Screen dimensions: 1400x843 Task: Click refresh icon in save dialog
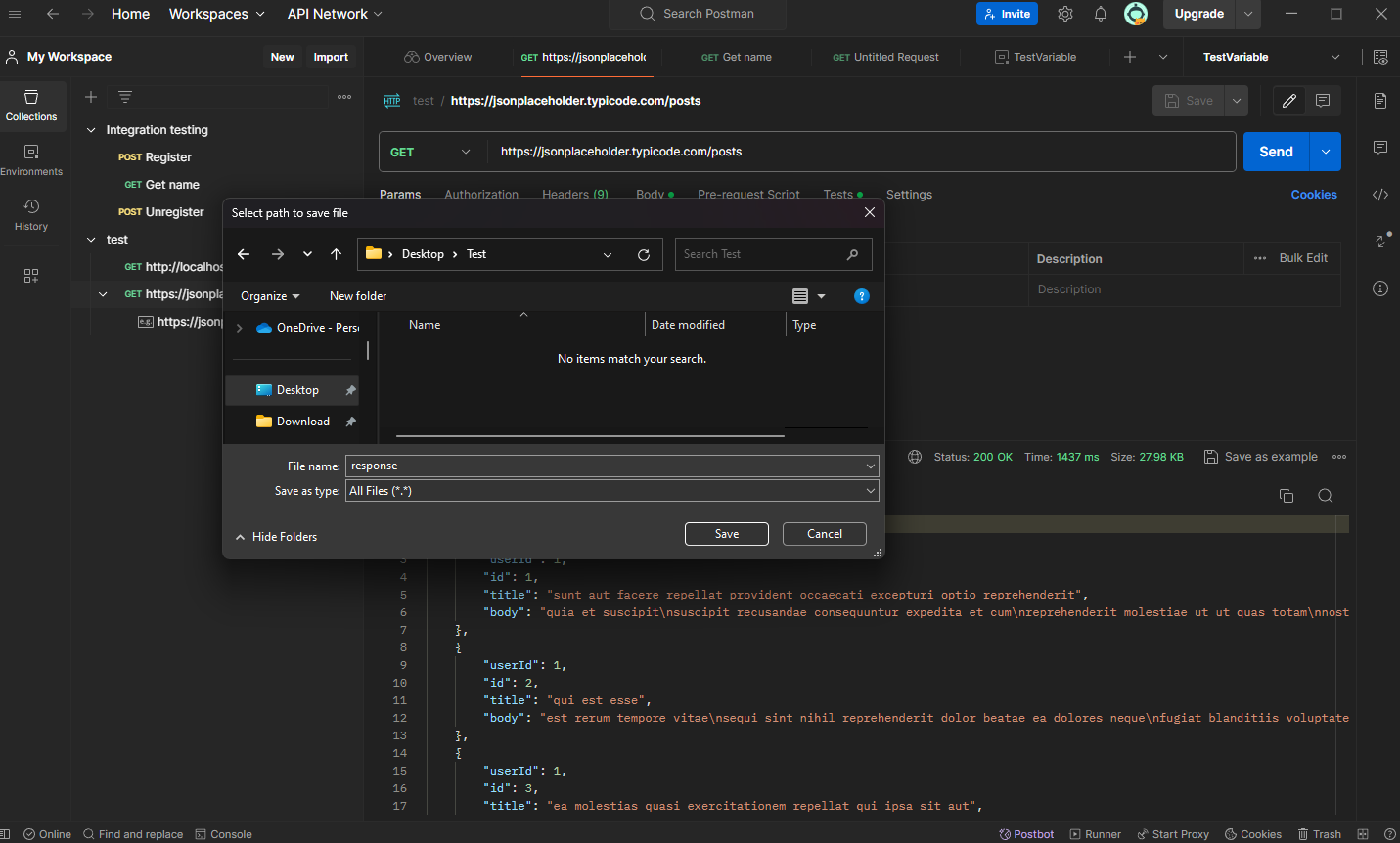point(644,254)
